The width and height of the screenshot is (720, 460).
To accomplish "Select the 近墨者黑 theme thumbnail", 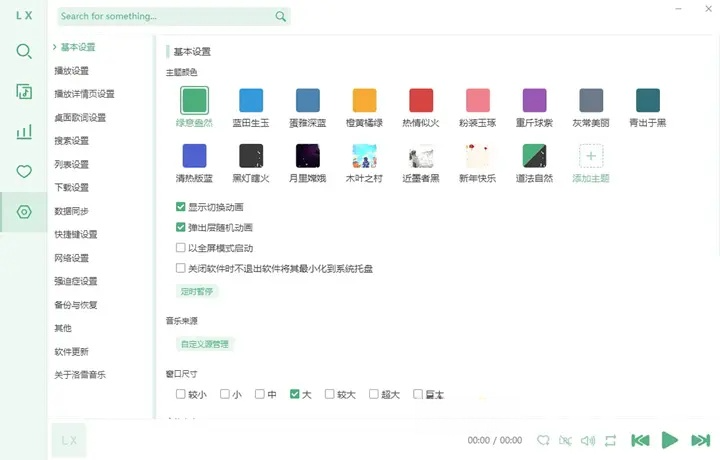I will tap(421, 156).
